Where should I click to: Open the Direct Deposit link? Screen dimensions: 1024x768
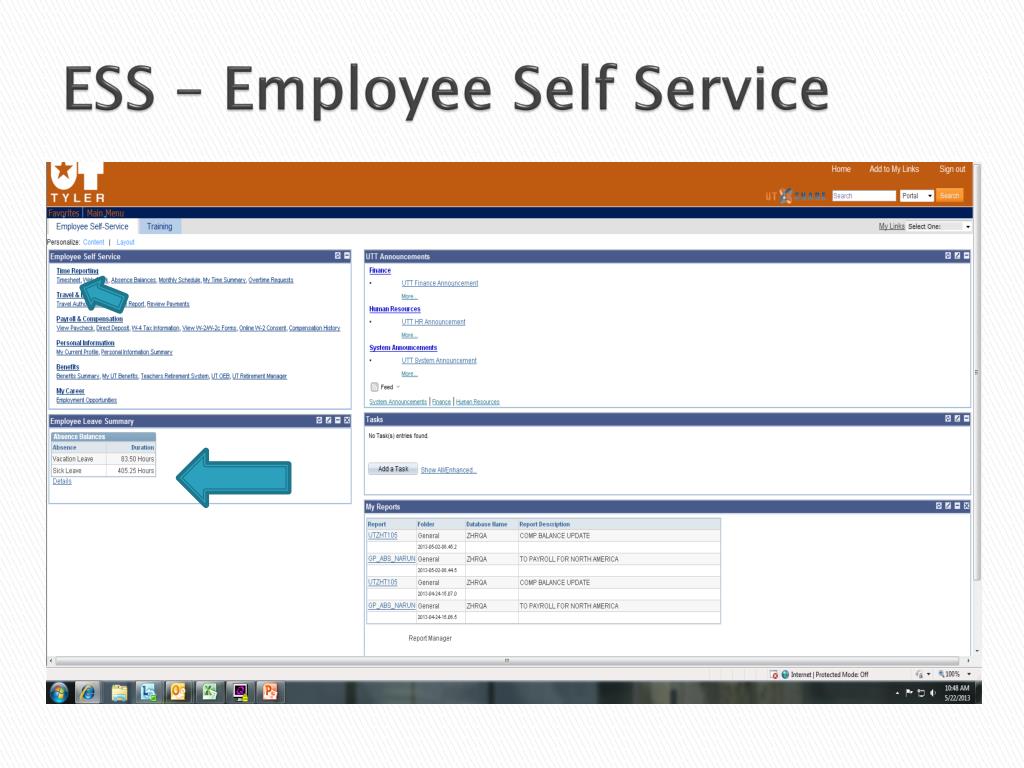click(x=112, y=328)
